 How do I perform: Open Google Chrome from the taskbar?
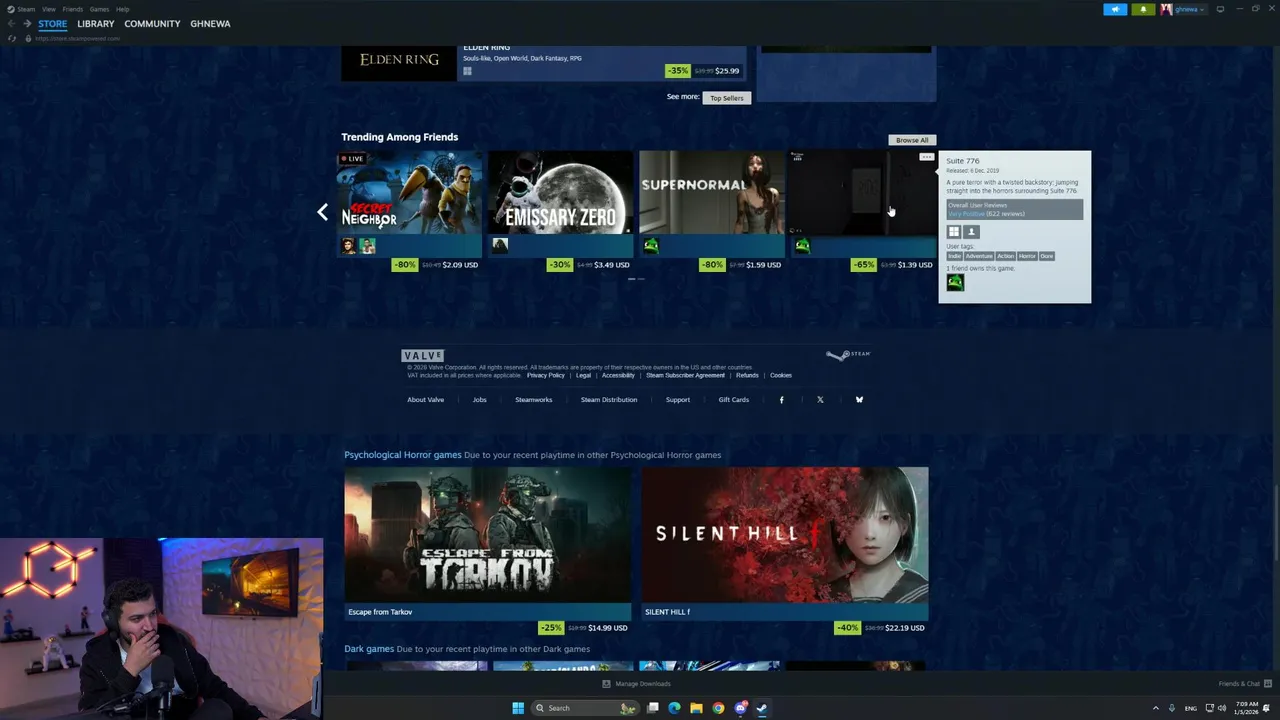click(718, 708)
